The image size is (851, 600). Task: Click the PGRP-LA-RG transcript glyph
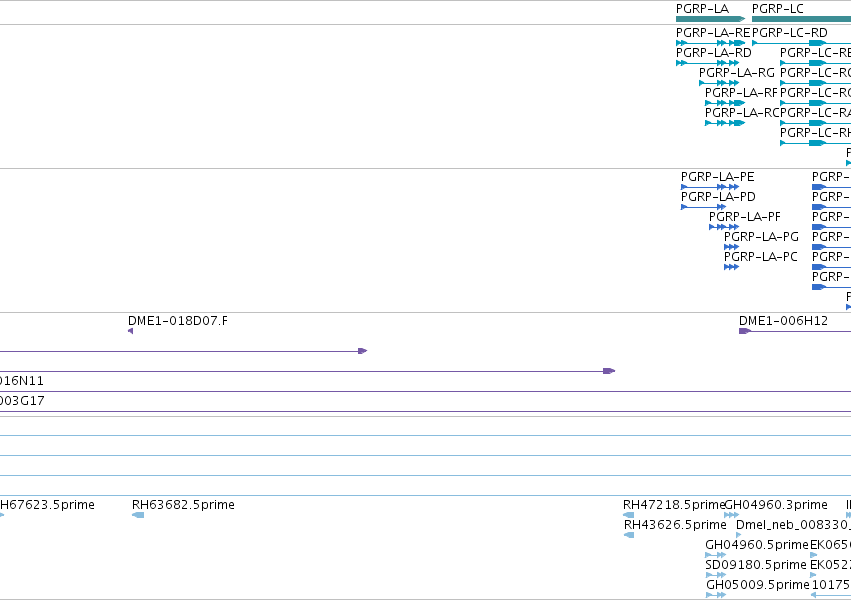tap(719, 83)
